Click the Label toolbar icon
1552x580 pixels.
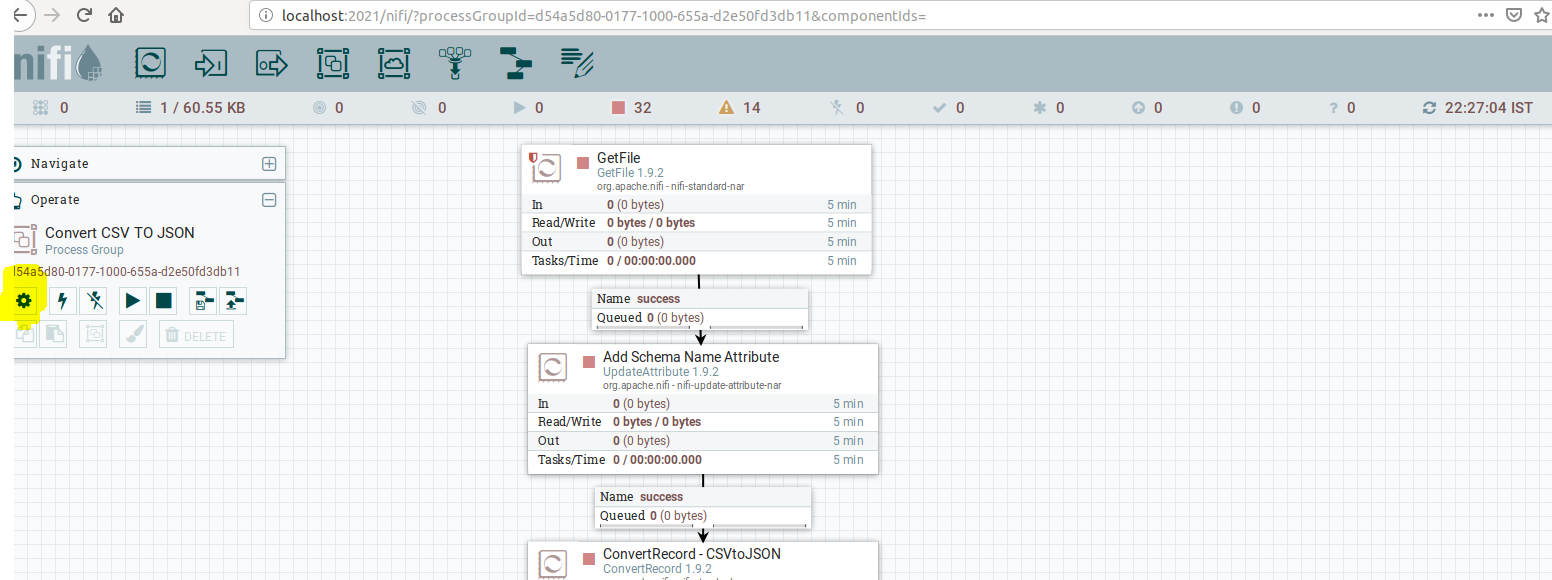(x=577, y=64)
